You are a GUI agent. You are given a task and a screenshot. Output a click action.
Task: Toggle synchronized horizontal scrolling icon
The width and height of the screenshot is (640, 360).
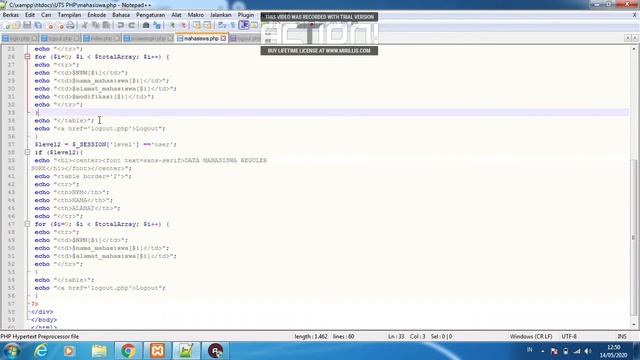[208, 25]
